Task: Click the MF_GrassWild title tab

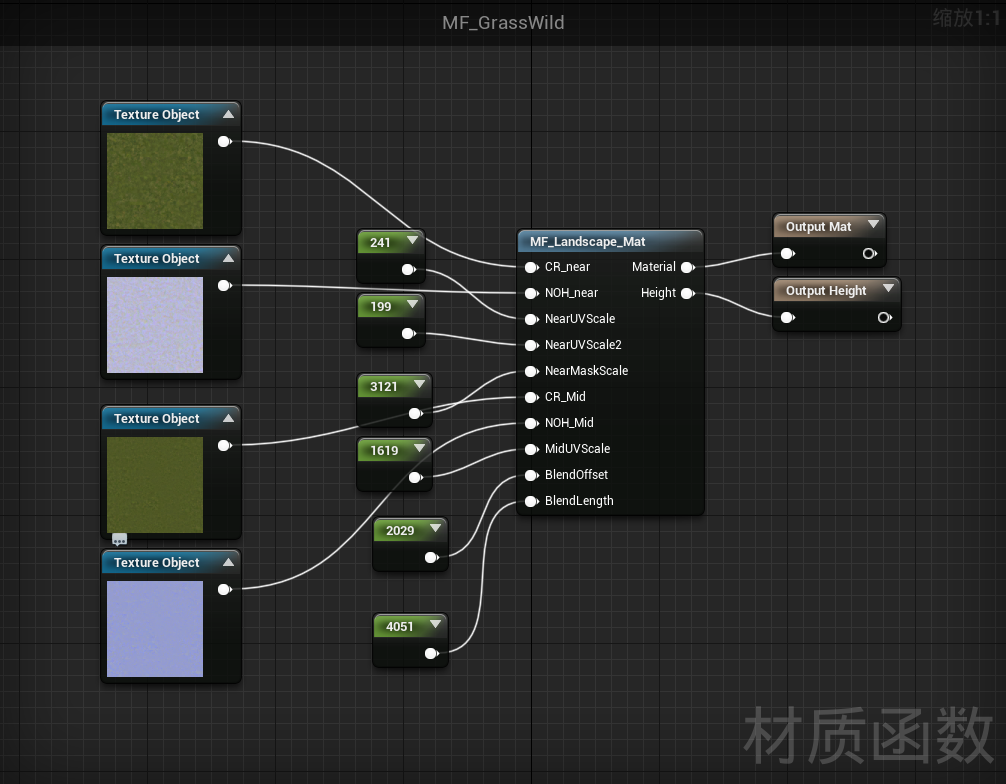Action: tap(503, 22)
